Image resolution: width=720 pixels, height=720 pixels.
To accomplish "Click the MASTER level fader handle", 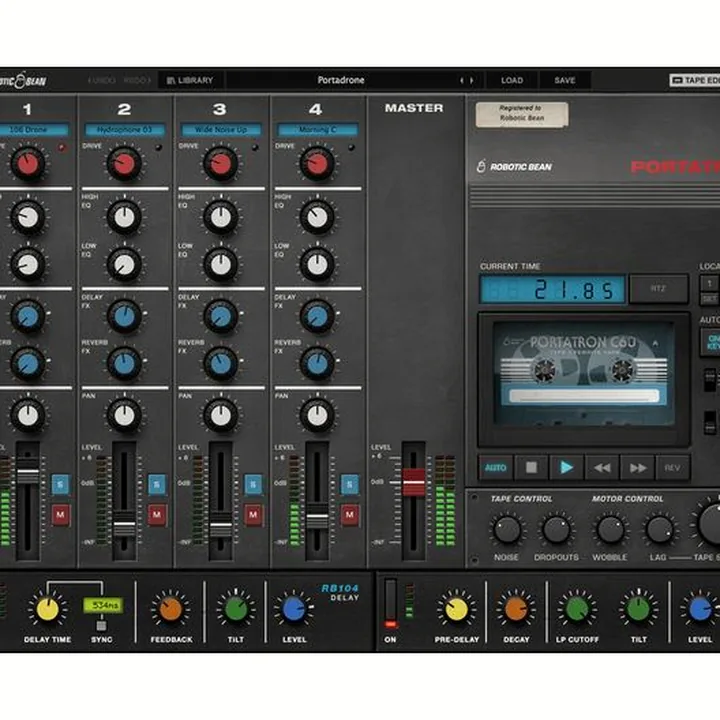I will (414, 483).
